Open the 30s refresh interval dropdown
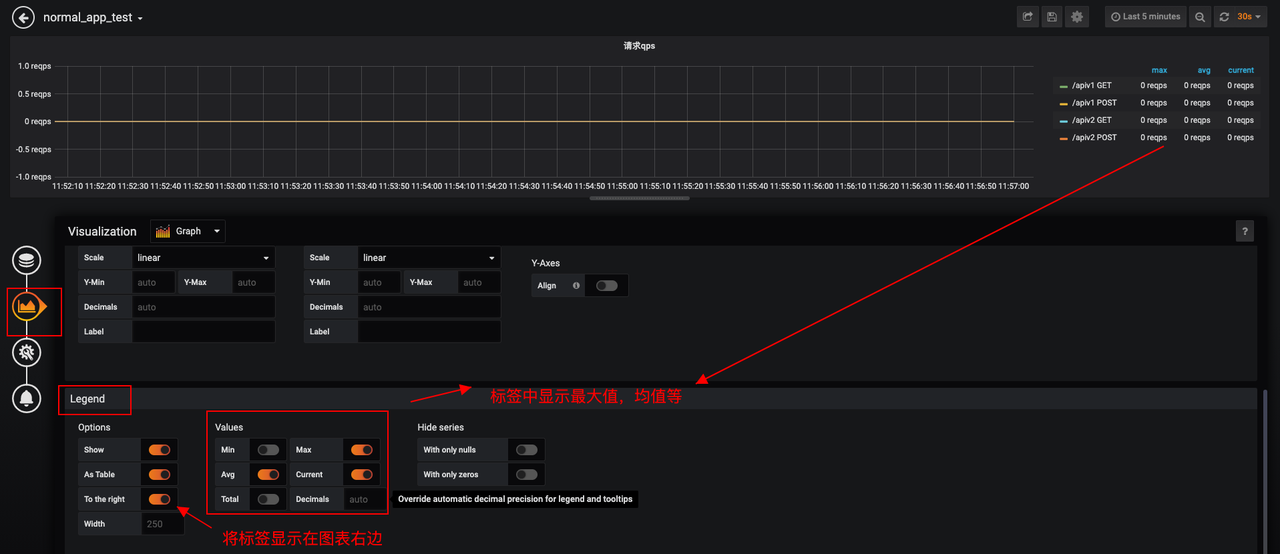 (x=1250, y=17)
